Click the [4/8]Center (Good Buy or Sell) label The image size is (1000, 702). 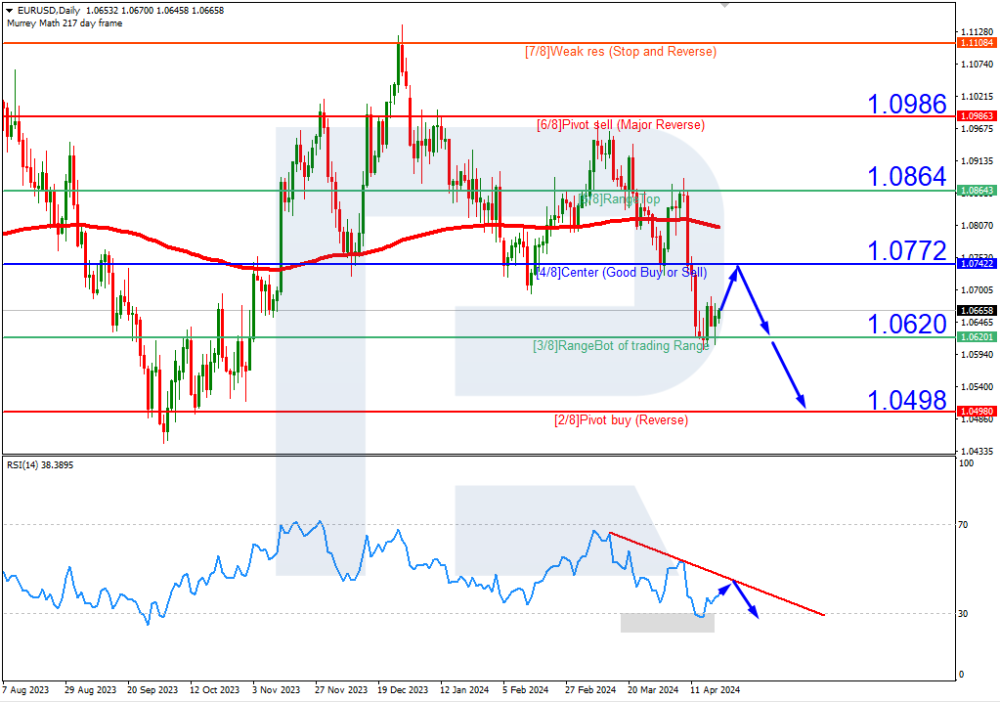(x=621, y=273)
